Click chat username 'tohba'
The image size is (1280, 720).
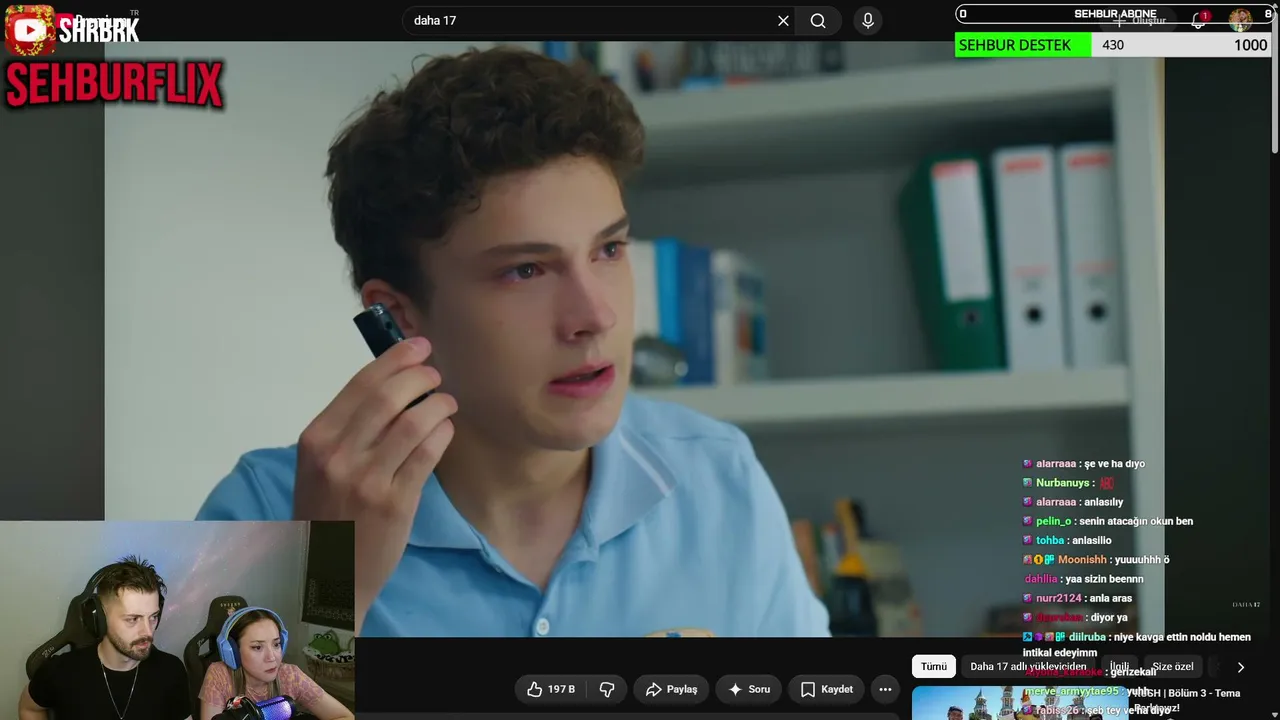pyautogui.click(x=1050, y=541)
